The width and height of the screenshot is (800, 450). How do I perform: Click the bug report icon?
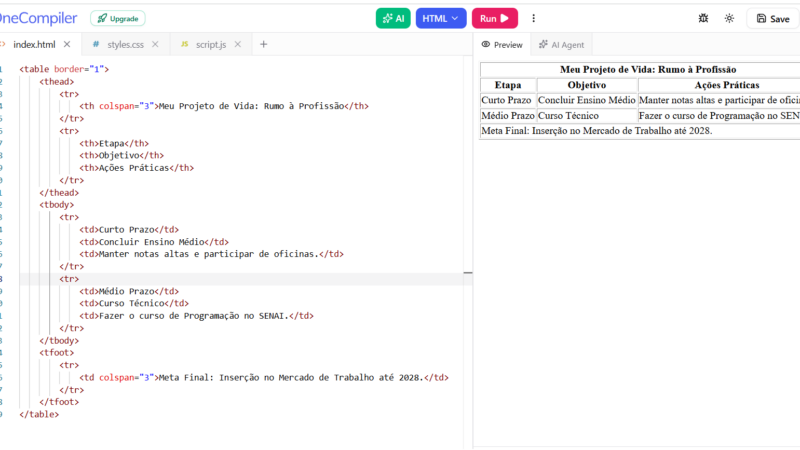(x=703, y=18)
